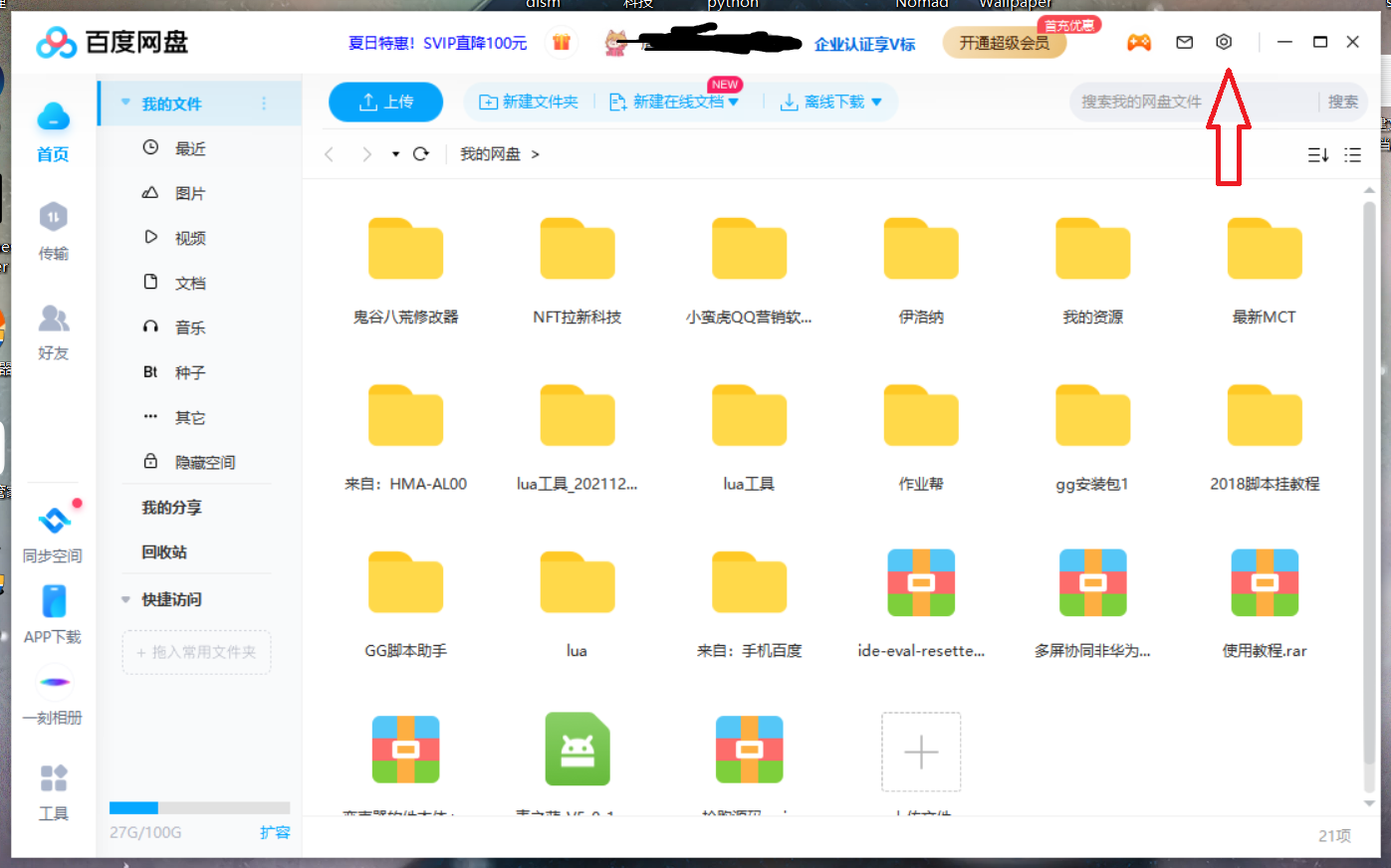Click the upload file plus tile
Screen dimensions: 1391x868
(921, 752)
